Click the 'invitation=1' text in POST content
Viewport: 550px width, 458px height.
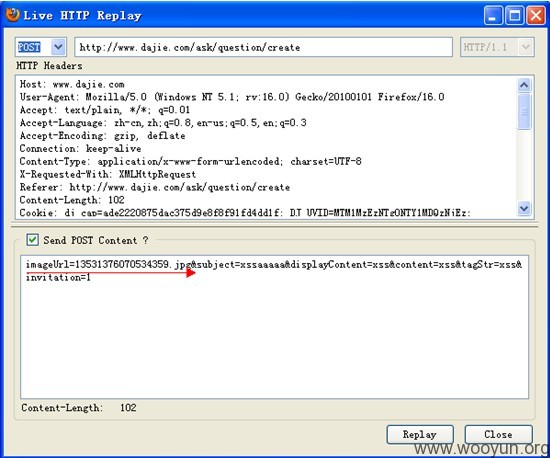click(58, 277)
